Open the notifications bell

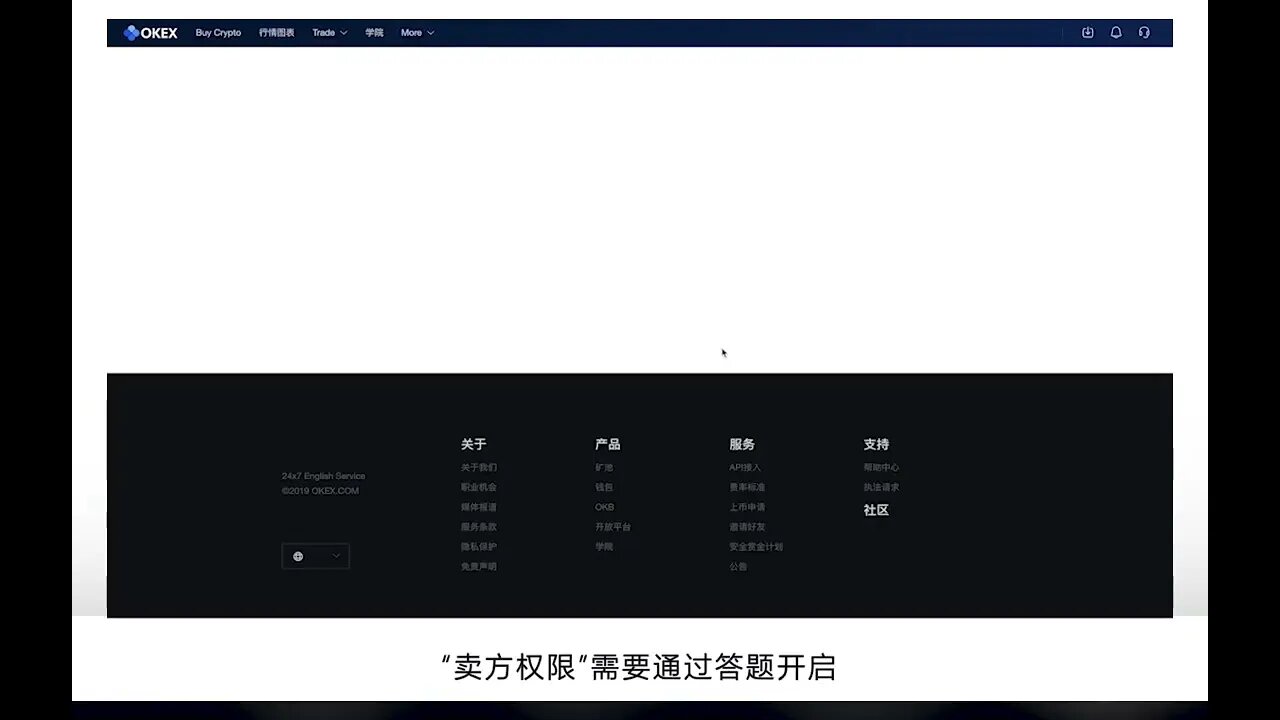coord(1116,33)
